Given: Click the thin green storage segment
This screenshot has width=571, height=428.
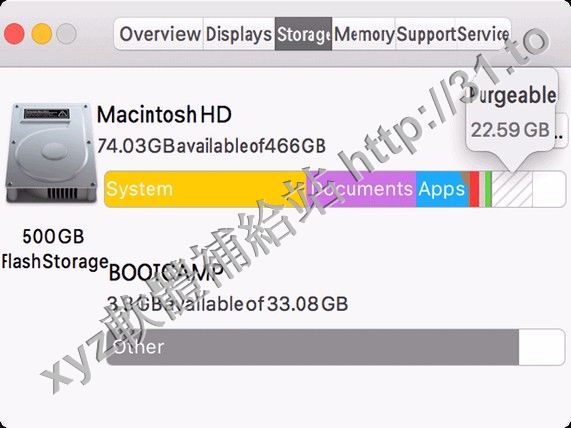Looking at the screenshot, I should coord(488,189).
